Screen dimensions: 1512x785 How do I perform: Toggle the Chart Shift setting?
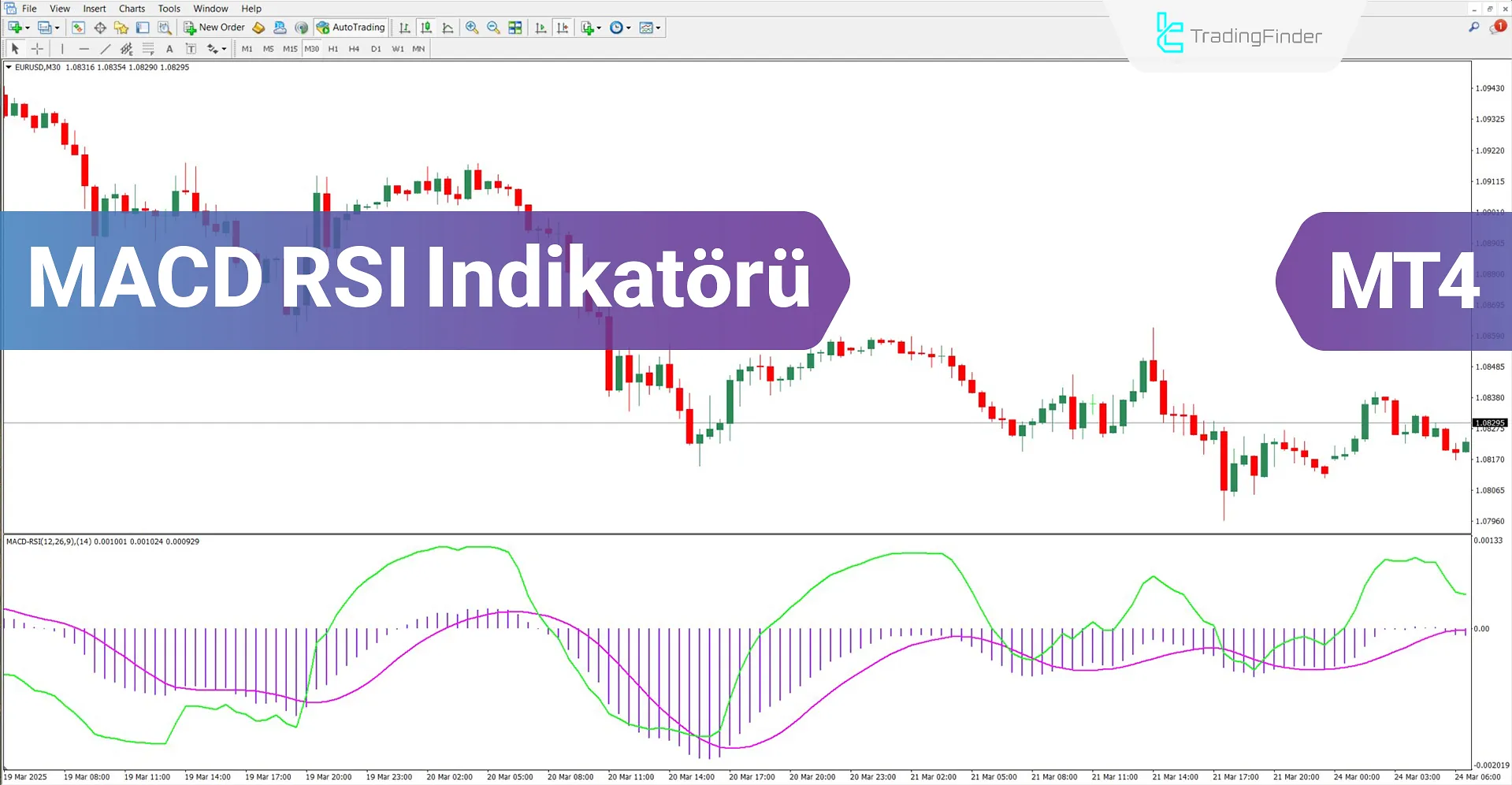(x=563, y=28)
